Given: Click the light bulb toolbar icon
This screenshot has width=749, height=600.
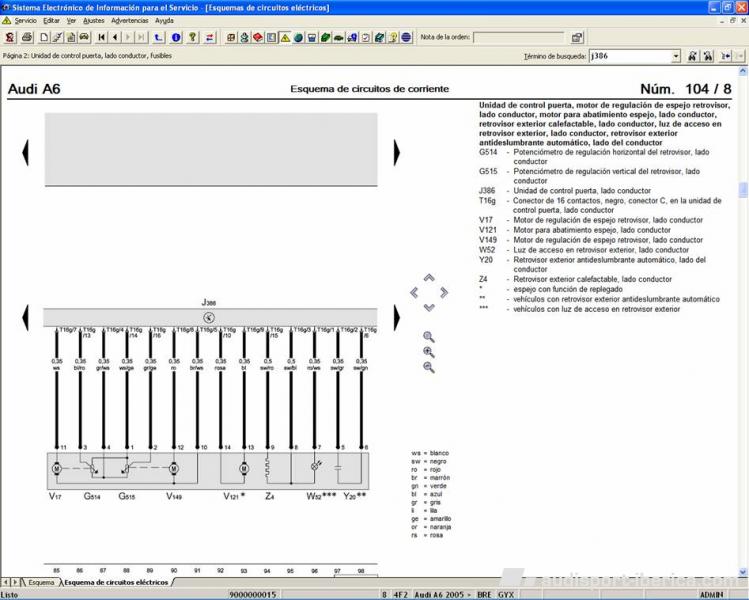Looking at the screenshot, I should tap(393, 37).
